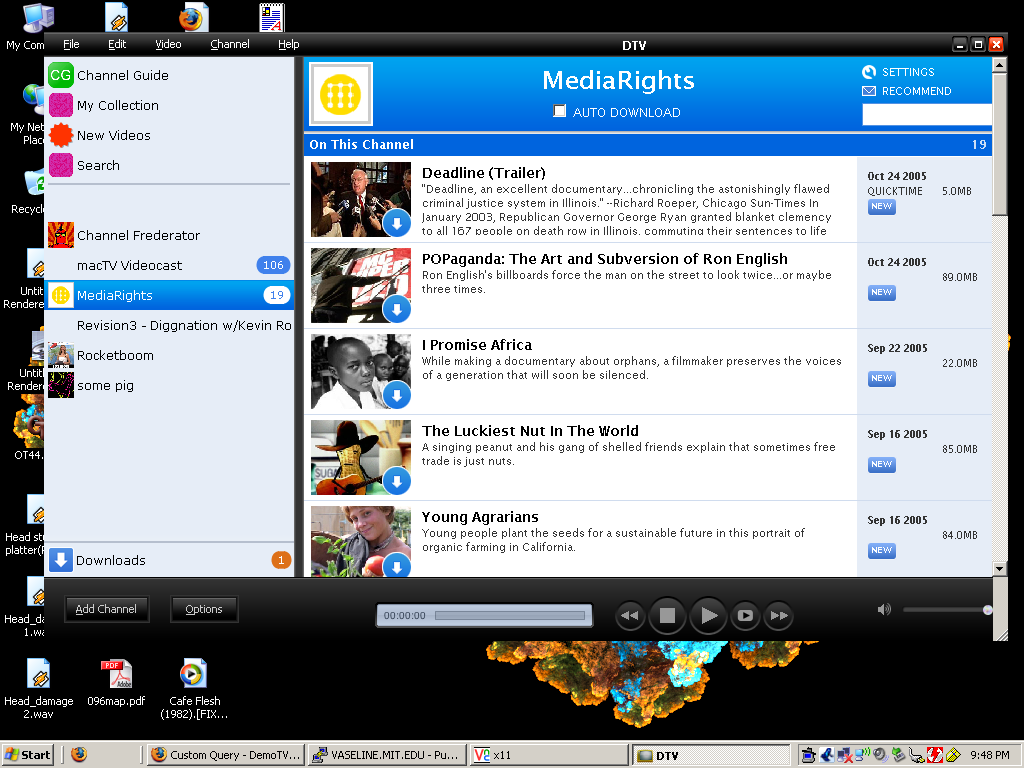Click download arrow on I Promise Africa thumbnail

[x=397, y=396]
